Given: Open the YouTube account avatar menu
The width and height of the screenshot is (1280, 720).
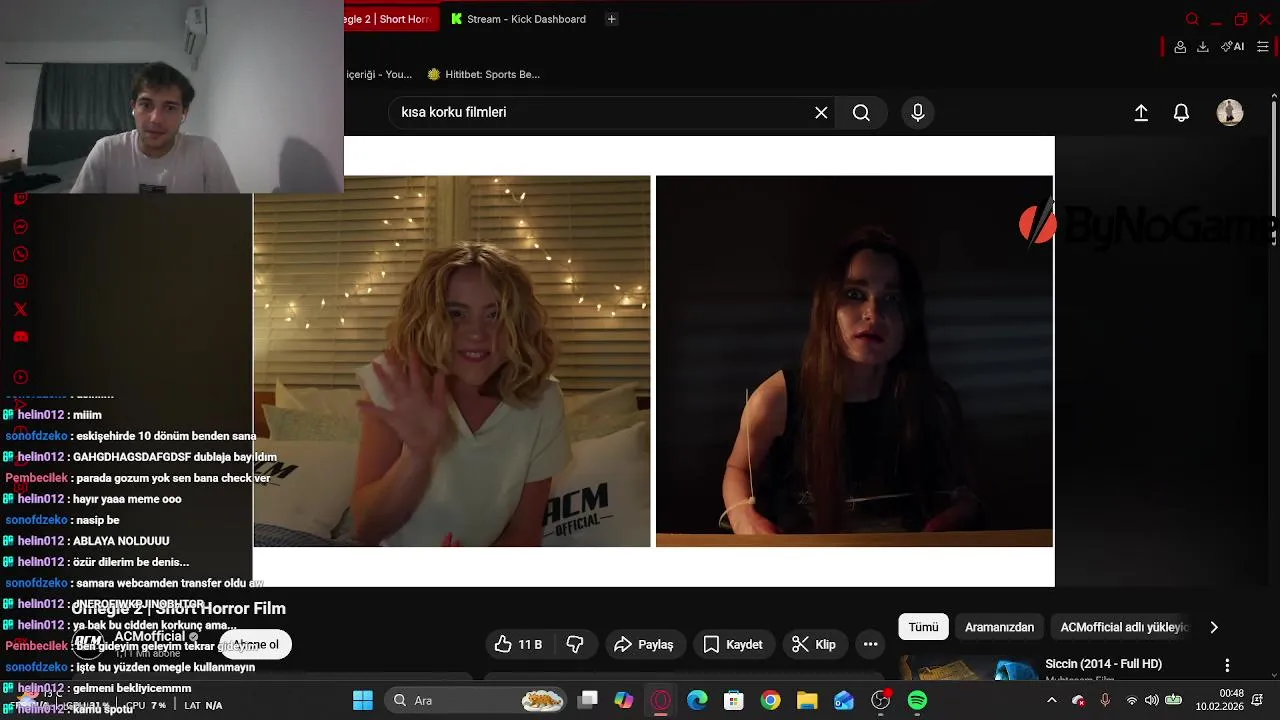Looking at the screenshot, I should click(1230, 113).
